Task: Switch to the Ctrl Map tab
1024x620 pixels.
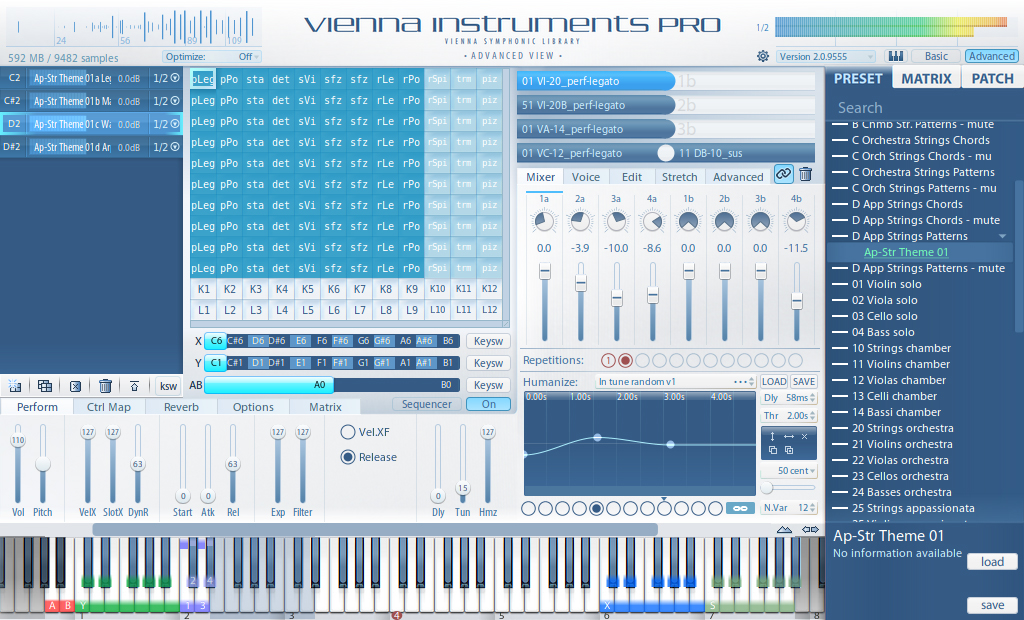Action: [109, 406]
